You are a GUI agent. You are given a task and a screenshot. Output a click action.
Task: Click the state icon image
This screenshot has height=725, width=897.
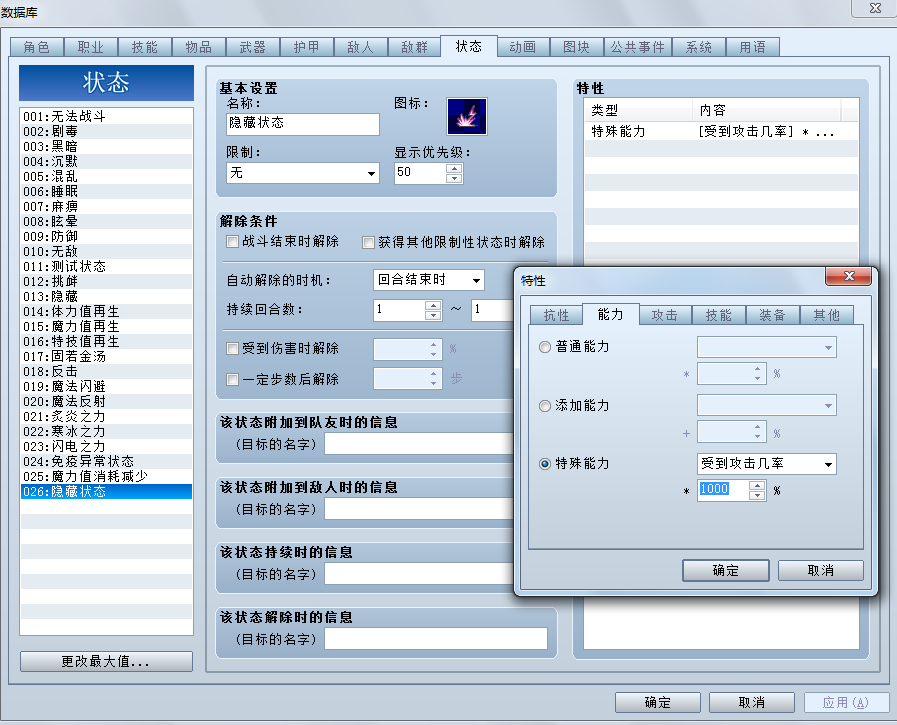pos(467,116)
